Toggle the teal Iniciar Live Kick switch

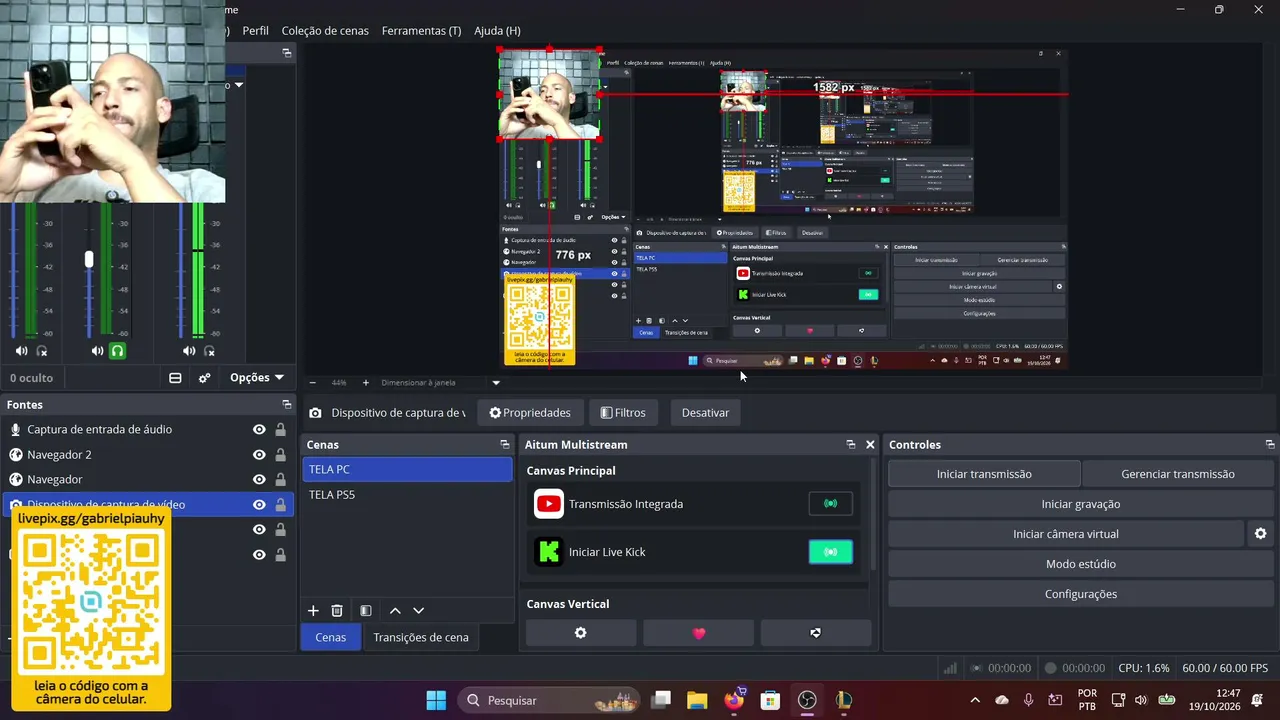831,552
